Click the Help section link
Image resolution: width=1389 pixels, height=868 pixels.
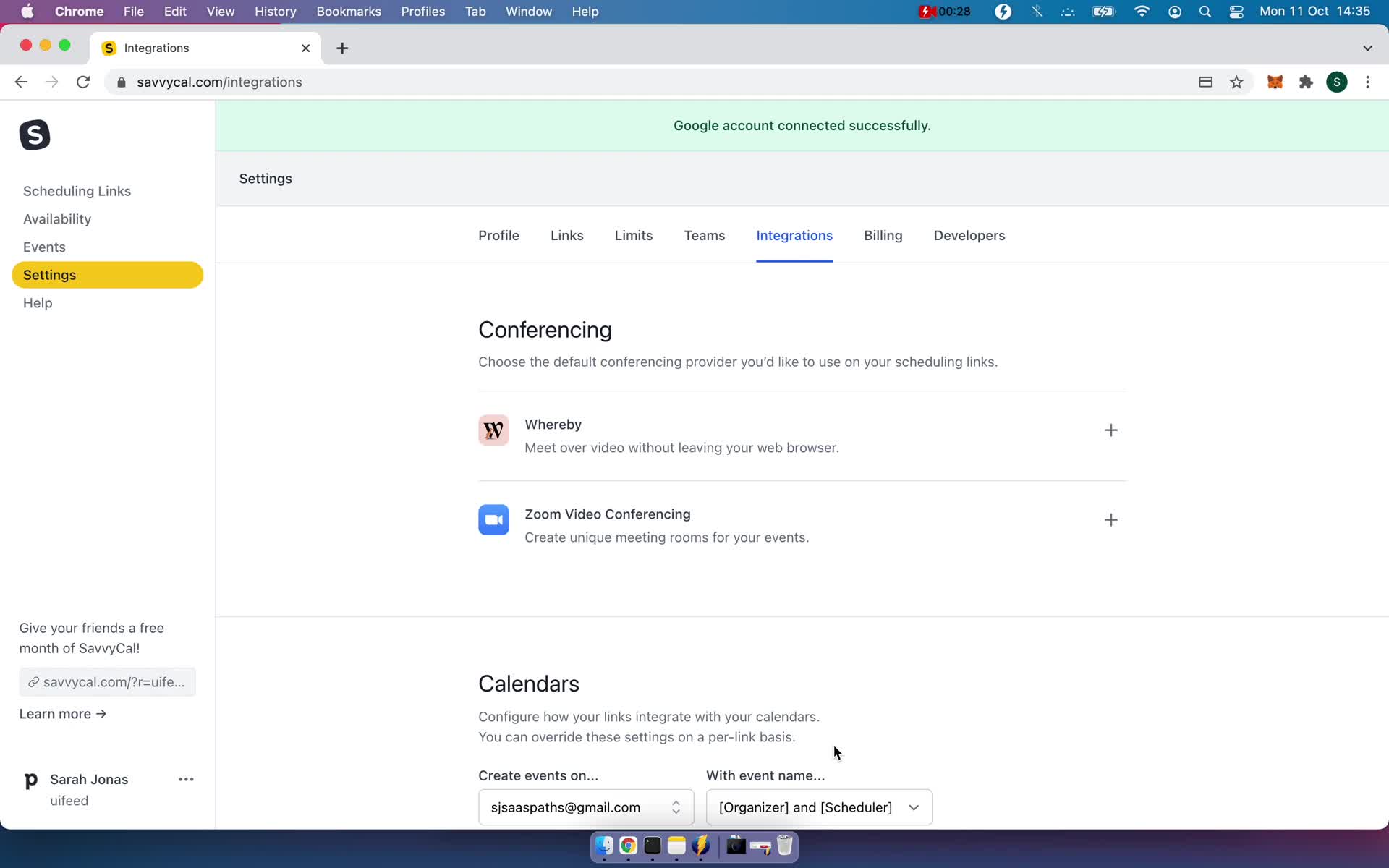coord(37,303)
